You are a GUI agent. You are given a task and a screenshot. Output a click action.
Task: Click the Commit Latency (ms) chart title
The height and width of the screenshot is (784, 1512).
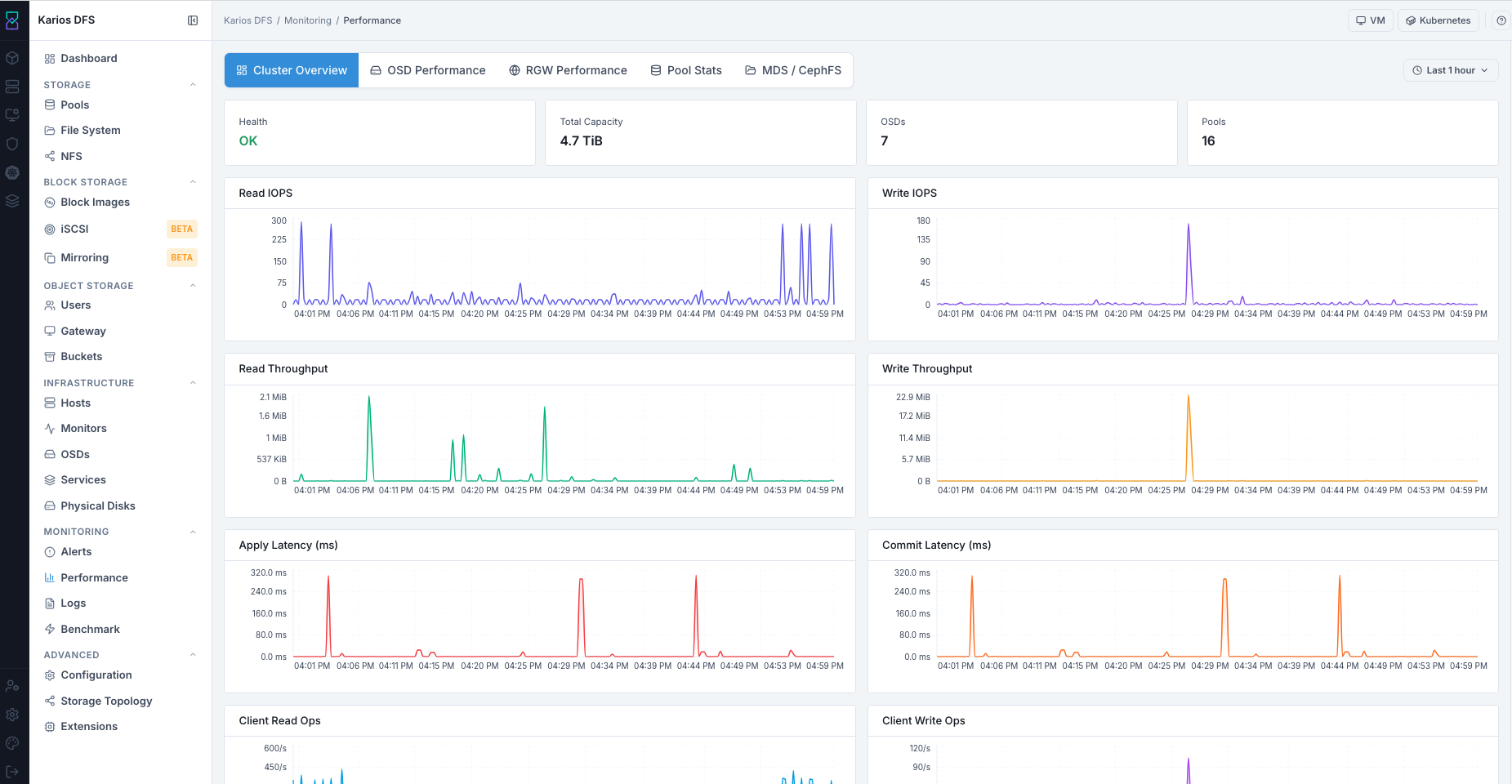pyautogui.click(x=936, y=546)
